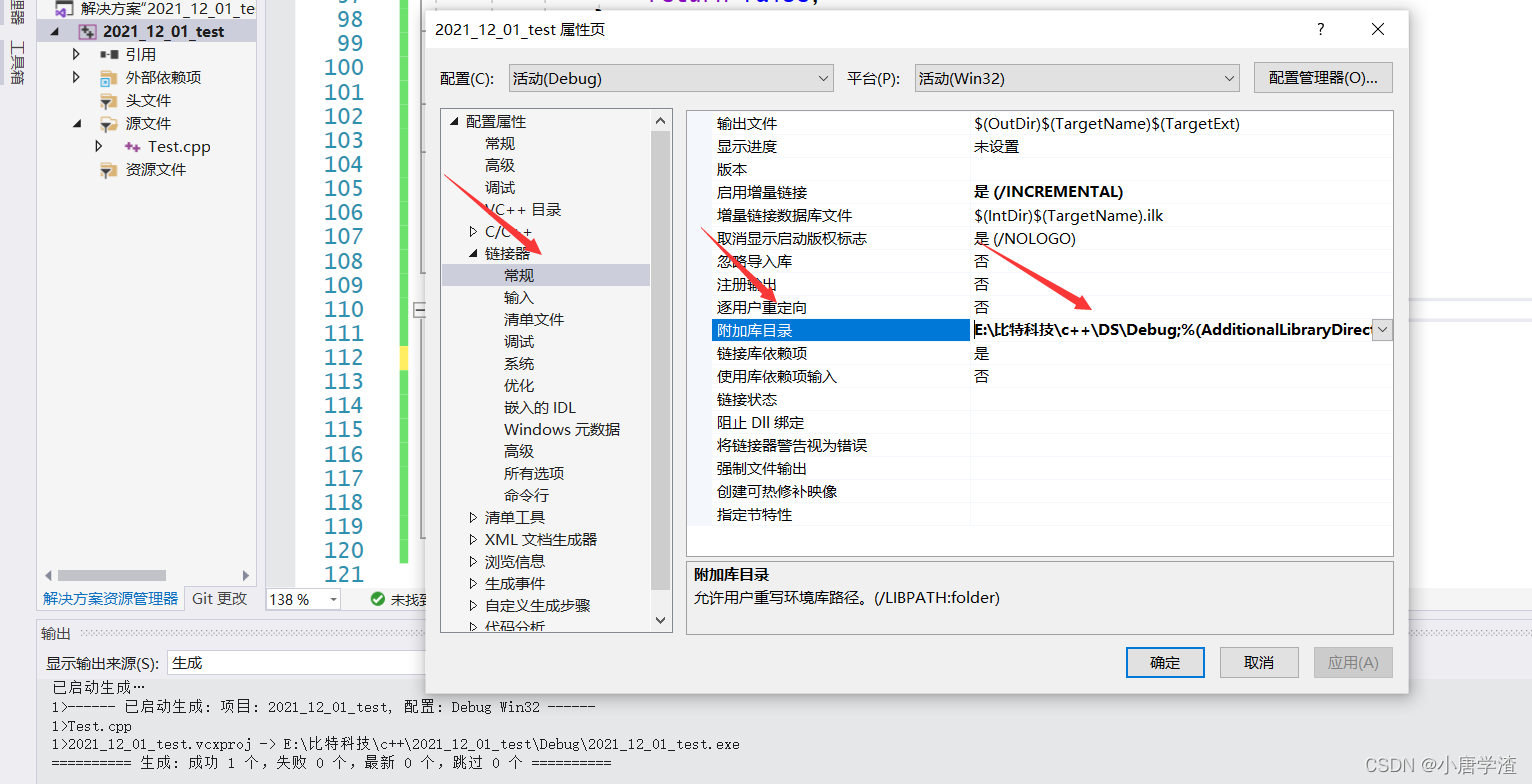Image resolution: width=1532 pixels, height=784 pixels.
Task: Expand the 自定义生成步骤 tree node
Action: [x=473, y=605]
